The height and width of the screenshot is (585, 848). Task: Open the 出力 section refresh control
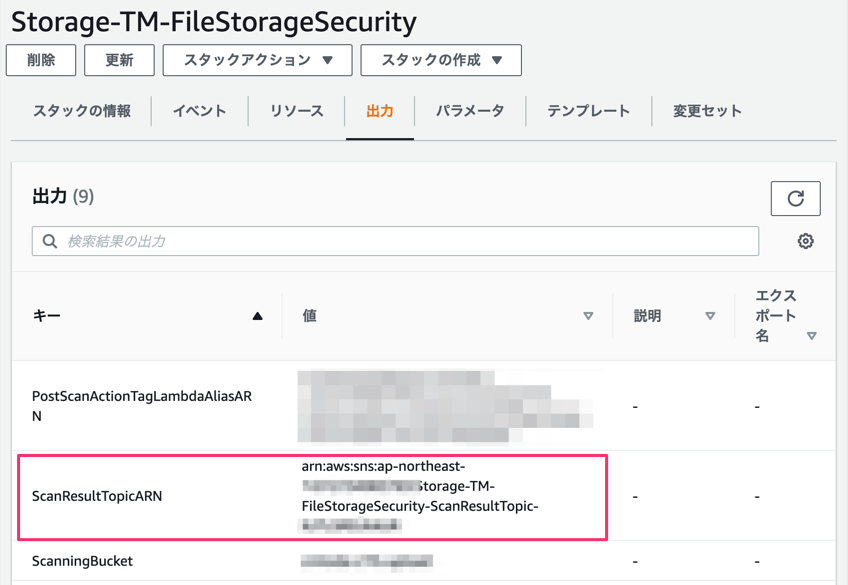[x=795, y=198]
